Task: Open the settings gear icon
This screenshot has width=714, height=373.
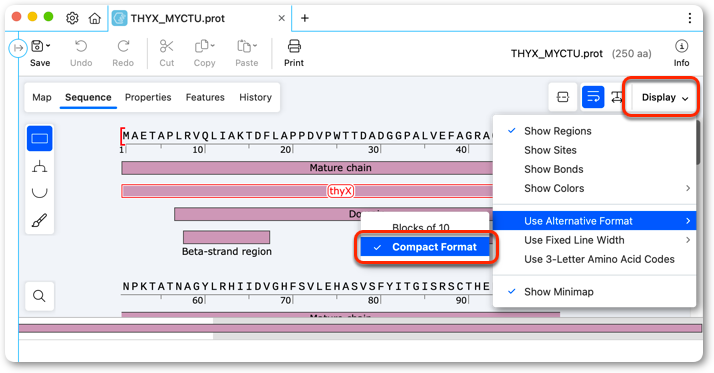Action: (x=72, y=18)
